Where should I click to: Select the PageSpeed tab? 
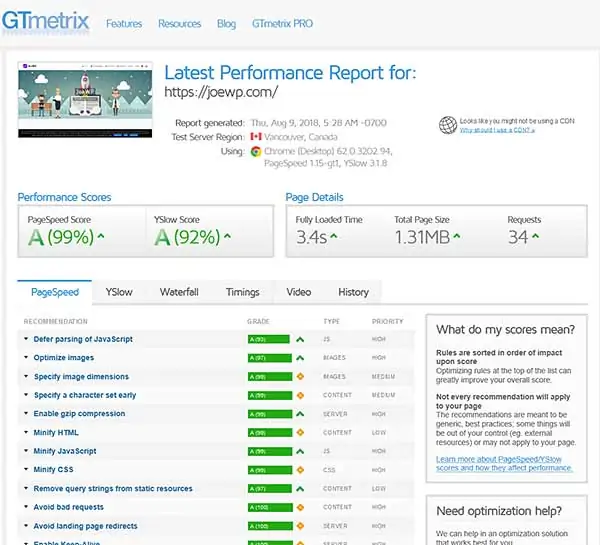(x=55, y=292)
